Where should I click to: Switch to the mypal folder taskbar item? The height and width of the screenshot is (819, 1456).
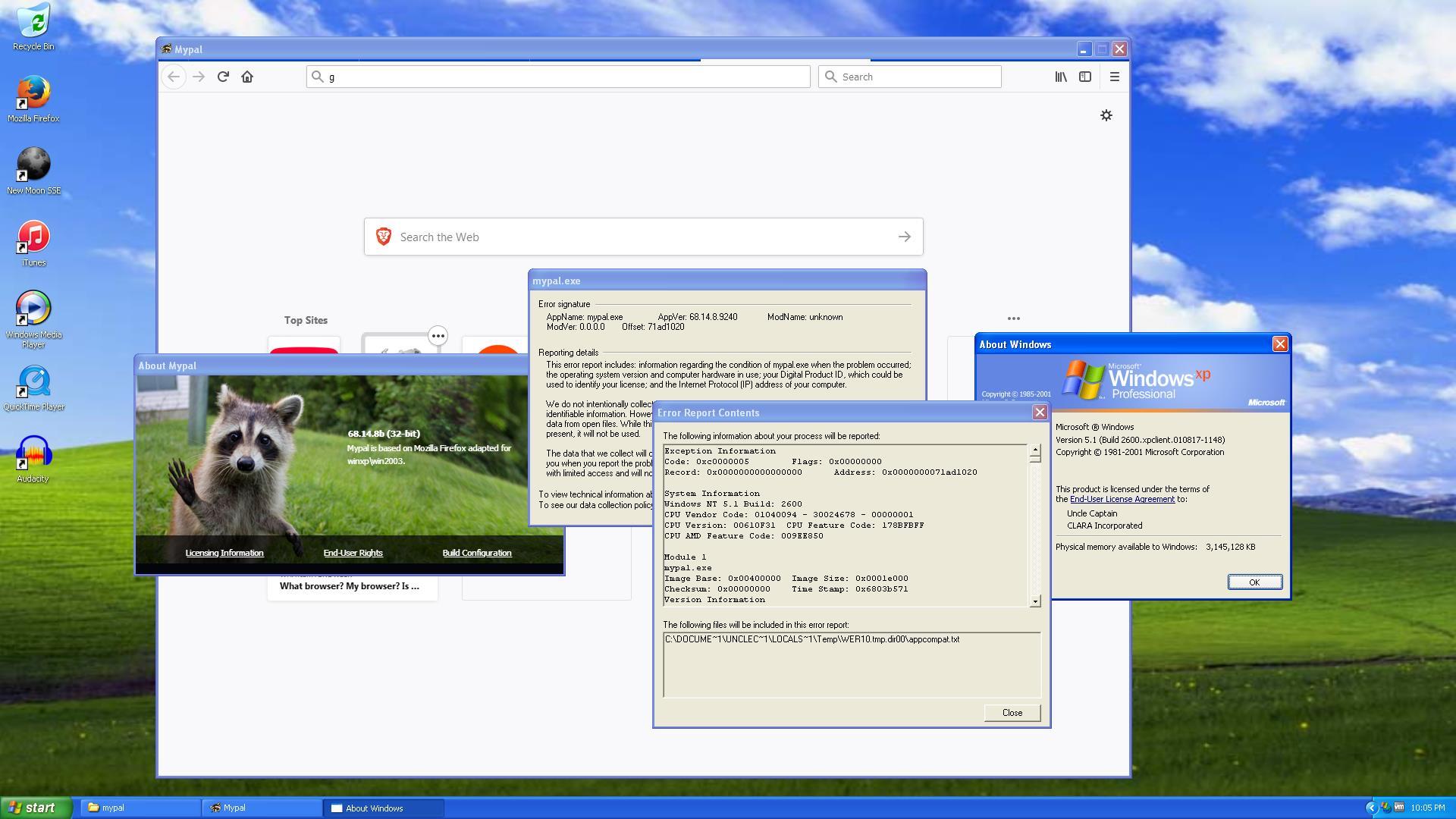[140, 808]
